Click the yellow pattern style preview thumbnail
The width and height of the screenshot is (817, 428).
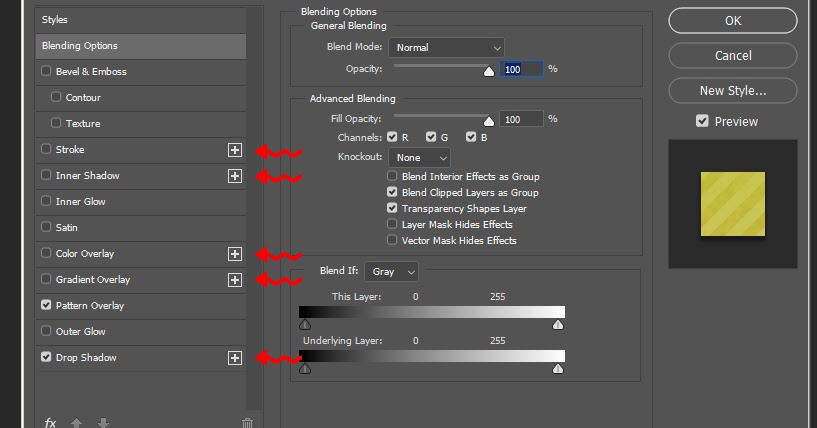[733, 204]
